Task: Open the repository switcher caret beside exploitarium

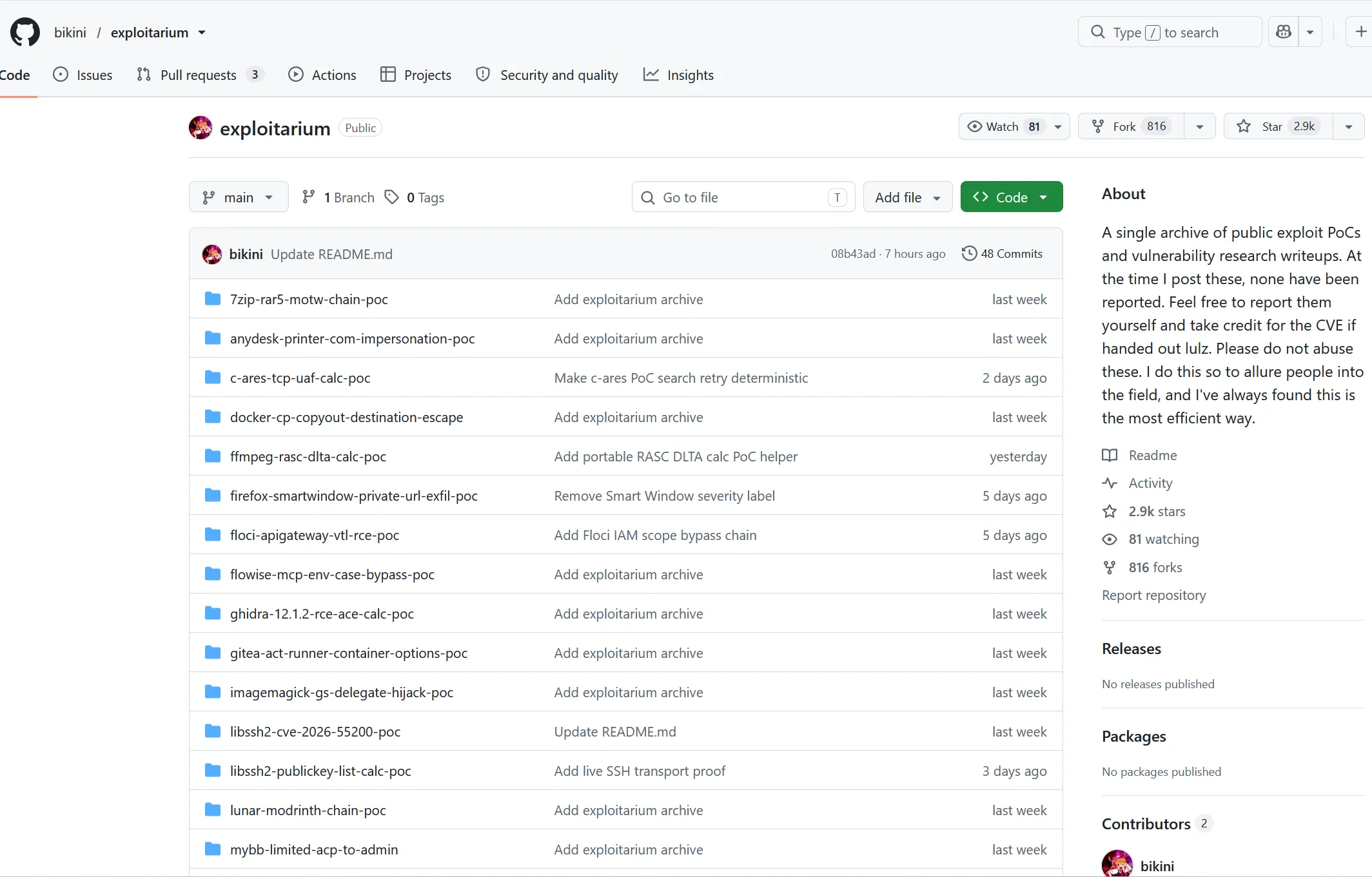Action: click(202, 33)
